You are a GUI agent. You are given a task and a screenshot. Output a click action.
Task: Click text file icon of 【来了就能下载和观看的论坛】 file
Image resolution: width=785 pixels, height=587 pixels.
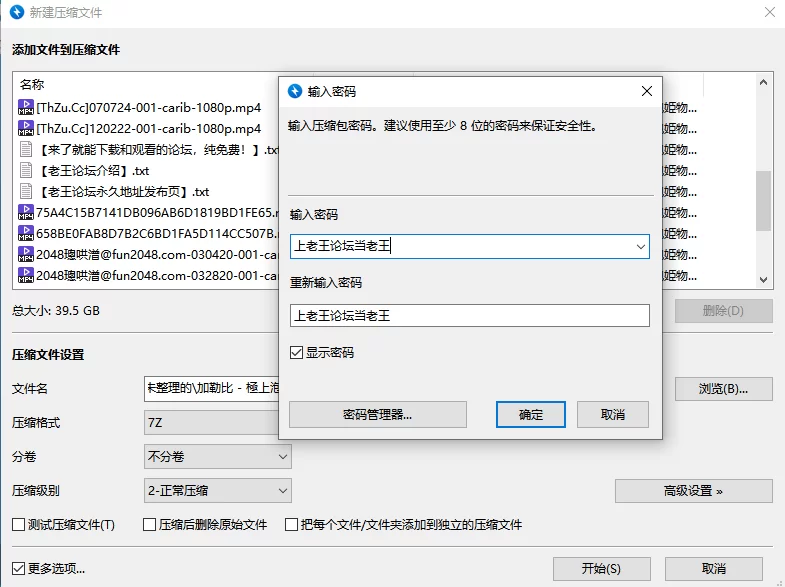(x=26, y=150)
